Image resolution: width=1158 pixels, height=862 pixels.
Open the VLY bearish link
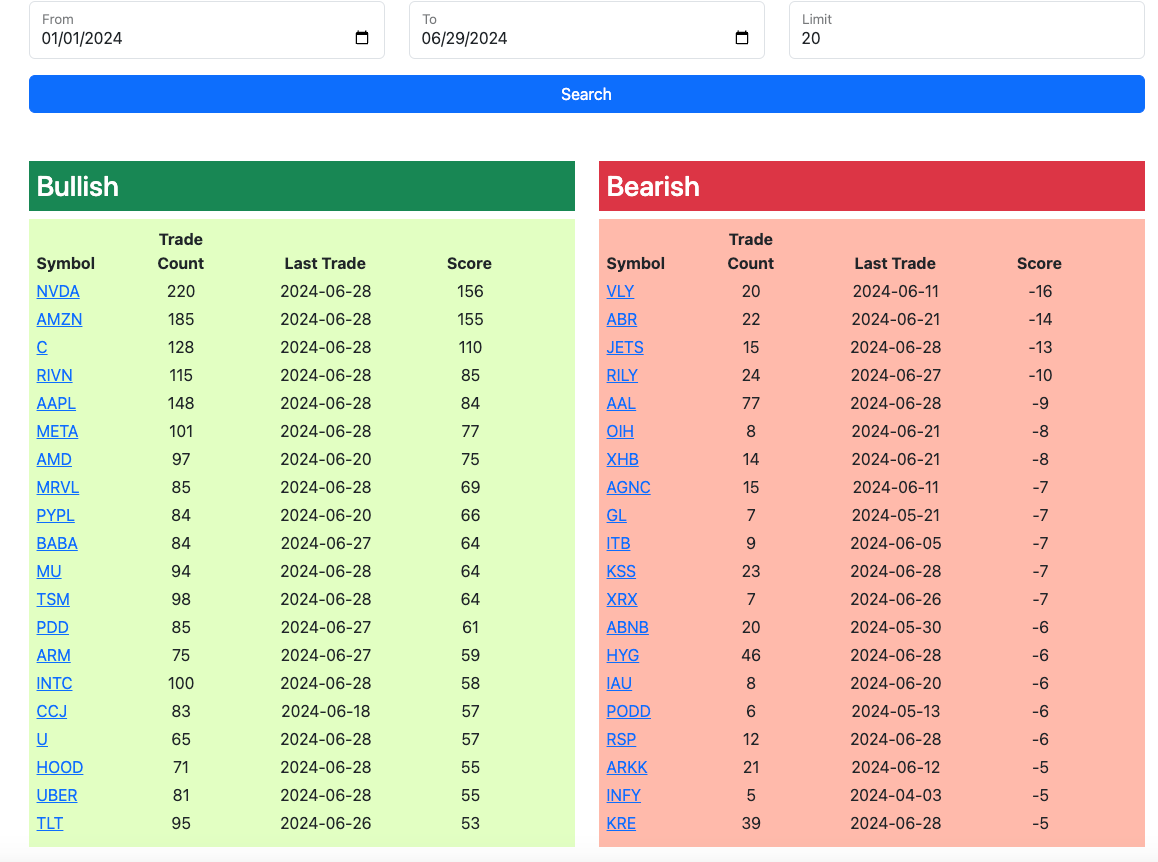(x=620, y=291)
